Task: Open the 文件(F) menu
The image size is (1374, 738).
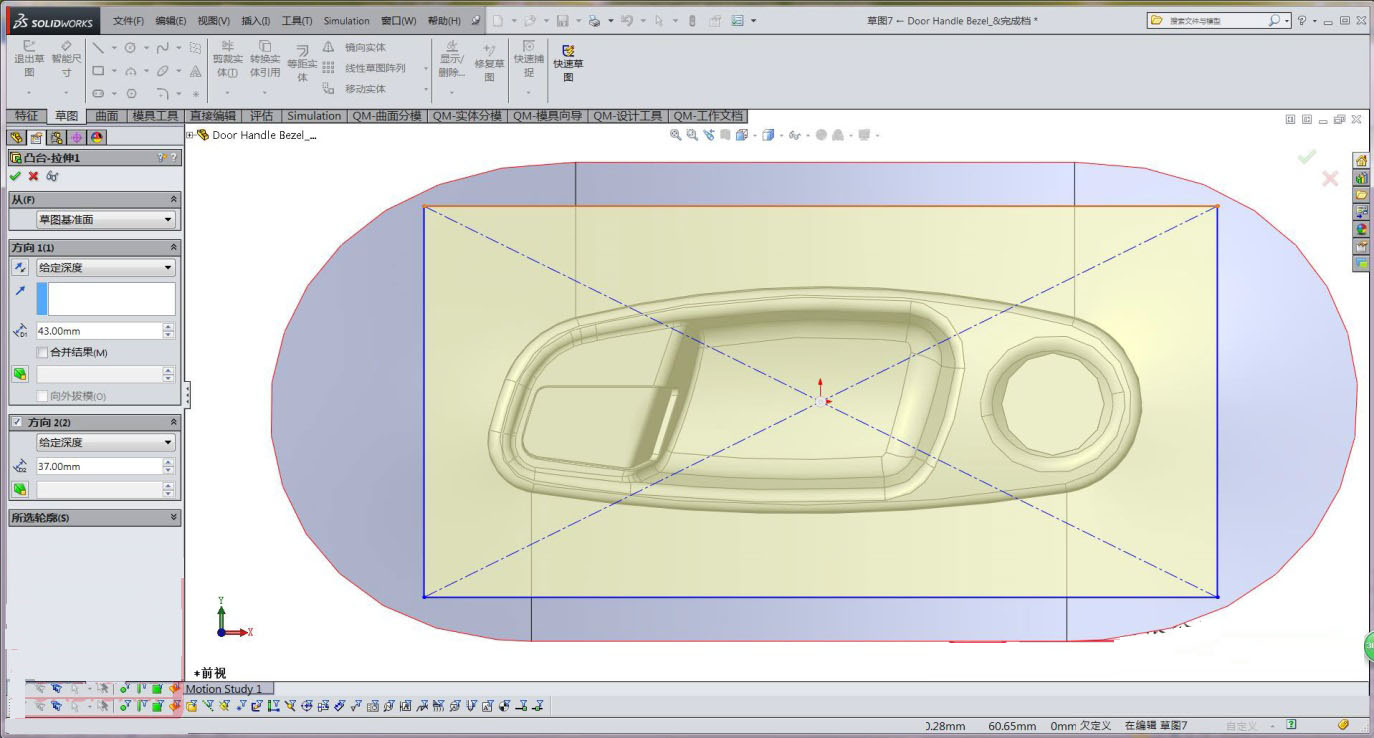Action: [128, 20]
